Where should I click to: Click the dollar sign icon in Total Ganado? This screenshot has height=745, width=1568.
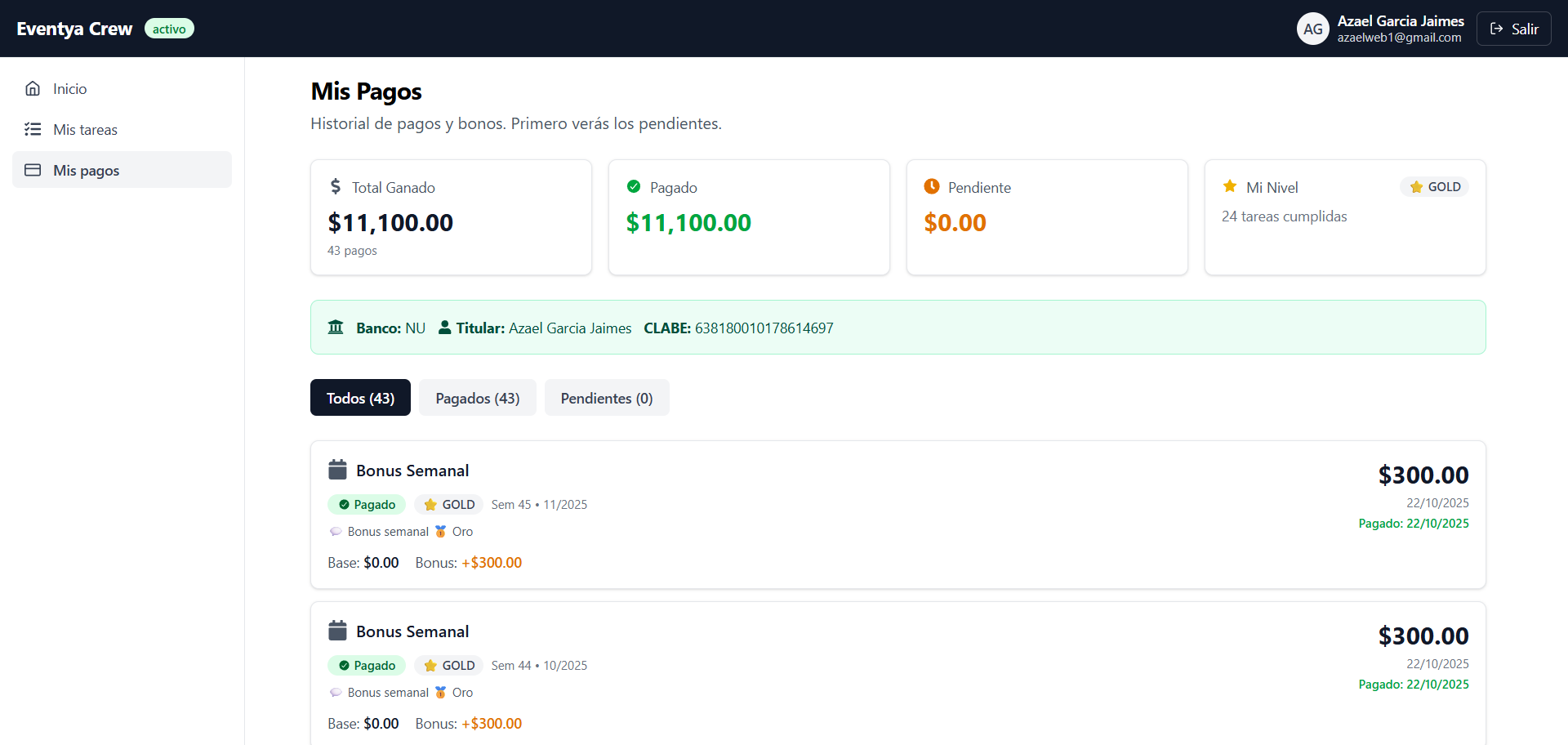tap(336, 187)
